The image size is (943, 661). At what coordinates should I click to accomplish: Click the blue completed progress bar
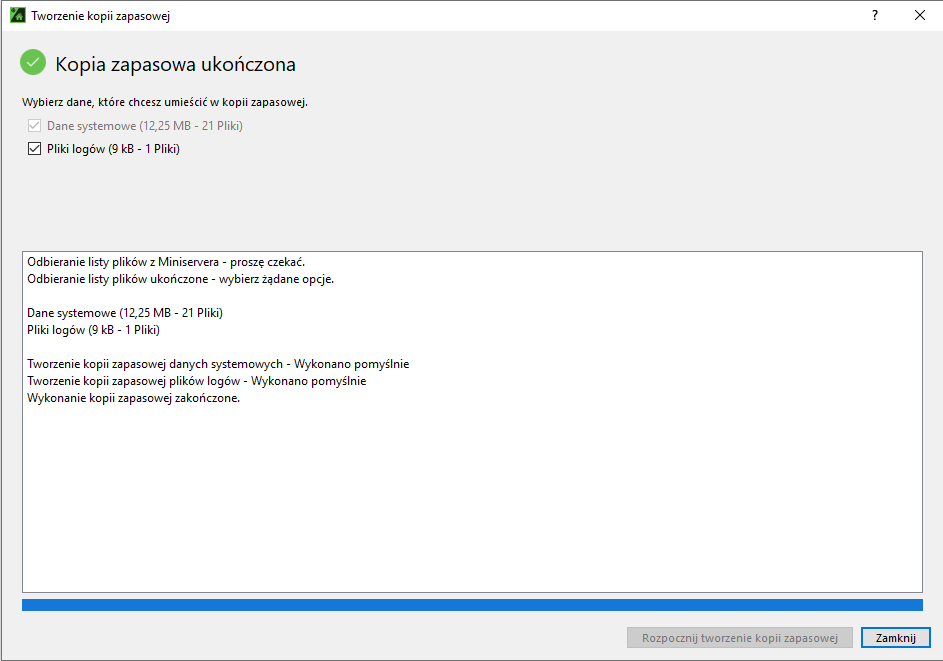(x=471, y=605)
